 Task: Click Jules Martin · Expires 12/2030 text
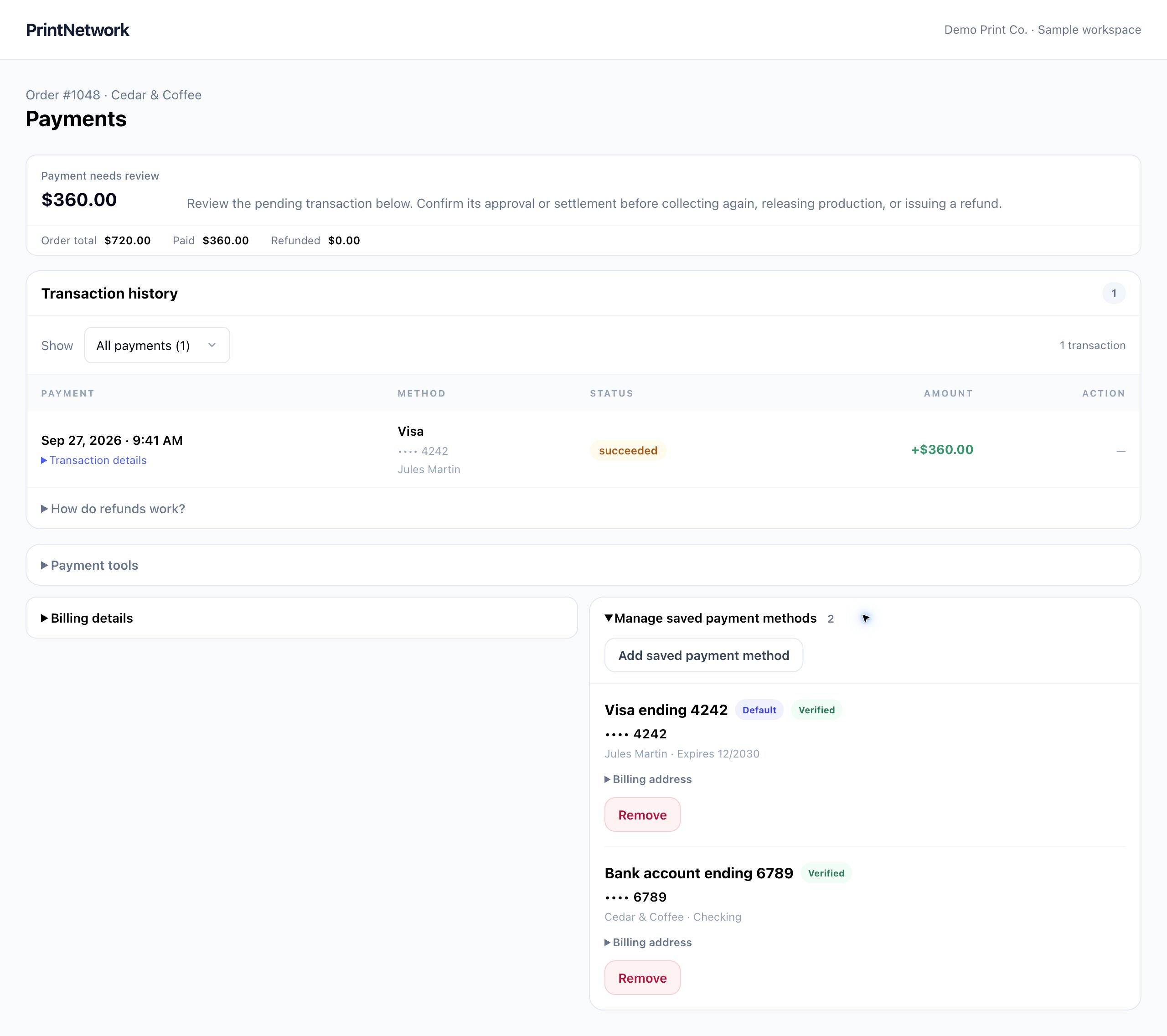(x=682, y=753)
